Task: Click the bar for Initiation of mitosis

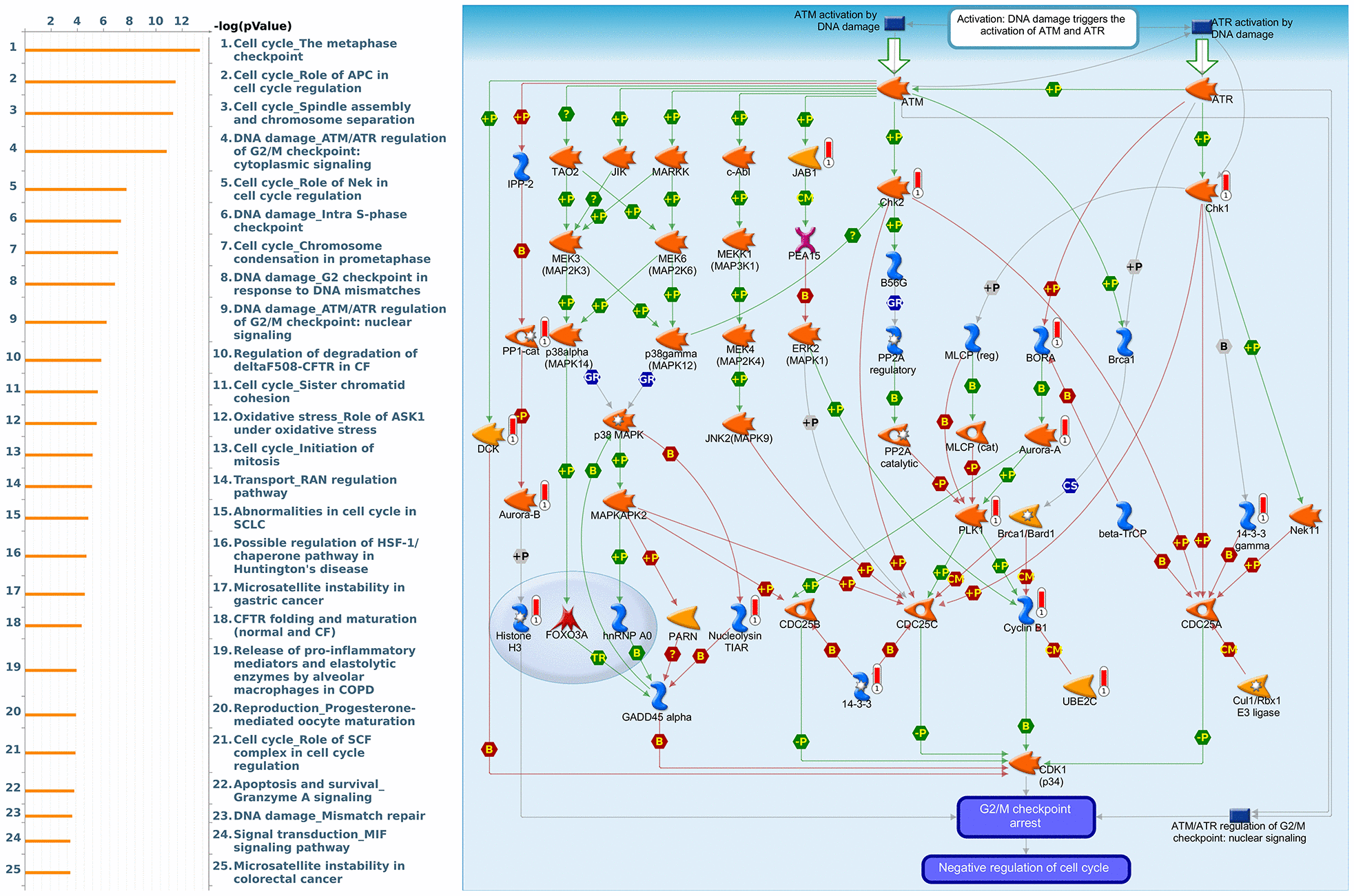Action: [59, 455]
